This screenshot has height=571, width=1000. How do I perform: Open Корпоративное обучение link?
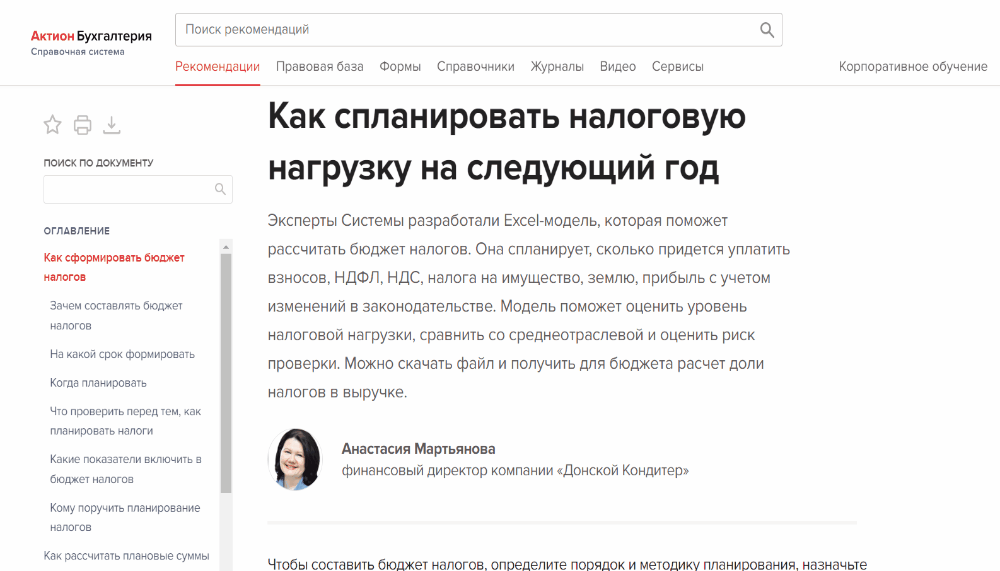[913, 66]
